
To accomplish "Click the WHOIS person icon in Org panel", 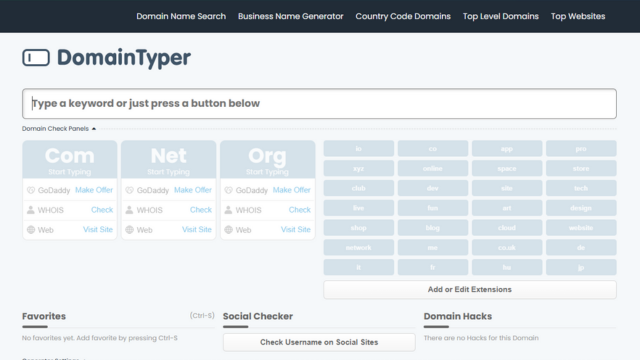I will tap(228, 210).
